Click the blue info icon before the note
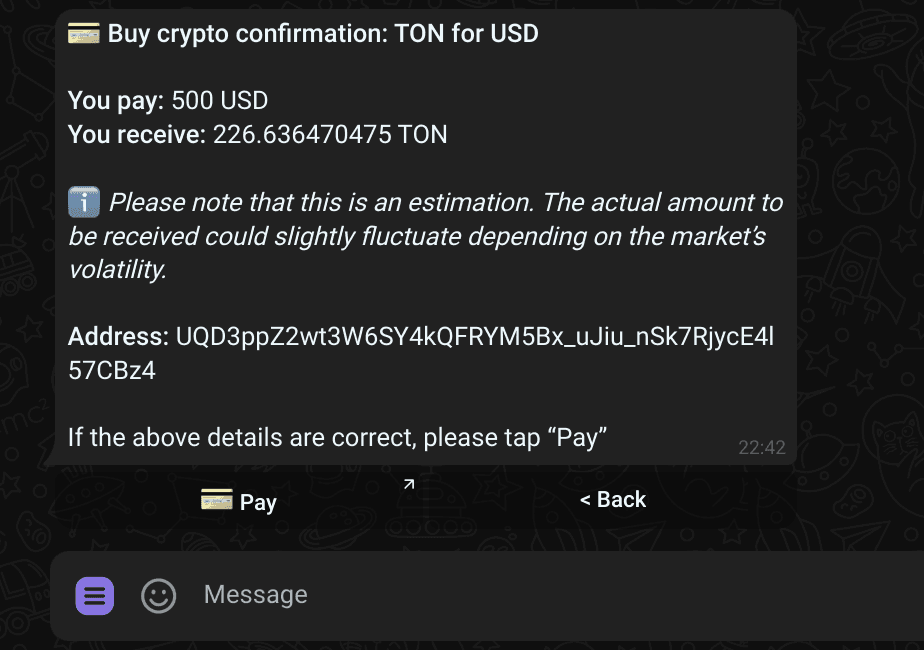This screenshot has width=924, height=650. tap(84, 203)
